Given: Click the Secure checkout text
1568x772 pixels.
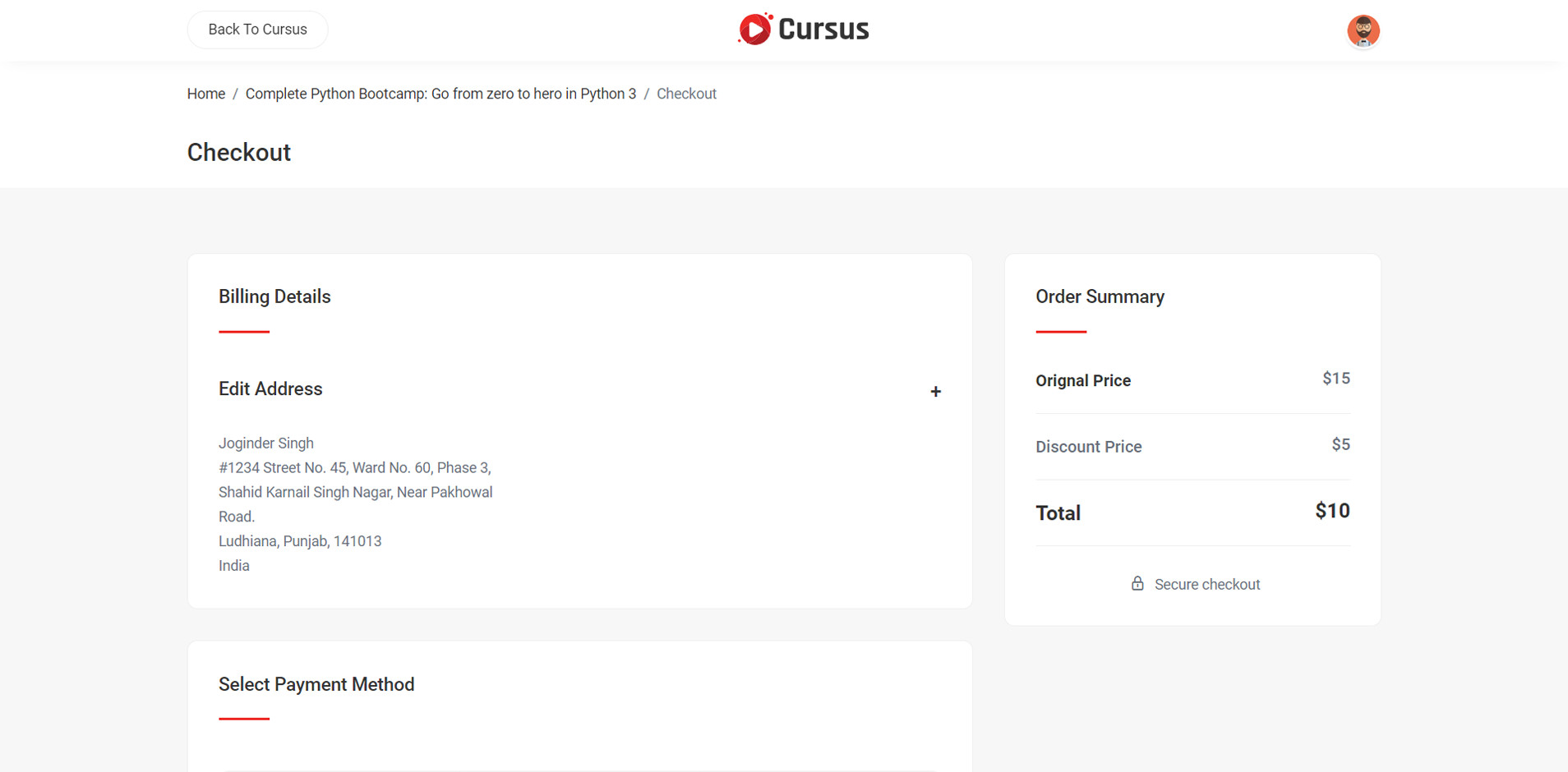Looking at the screenshot, I should pos(1206,585).
